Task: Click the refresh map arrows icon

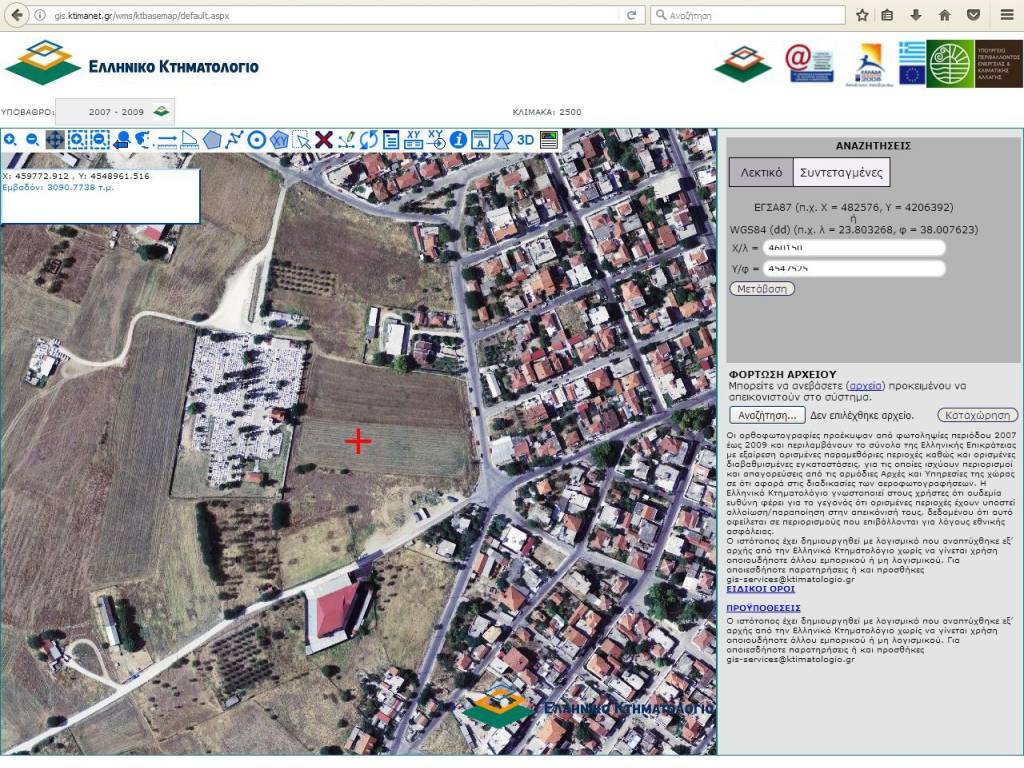Action: tap(369, 140)
